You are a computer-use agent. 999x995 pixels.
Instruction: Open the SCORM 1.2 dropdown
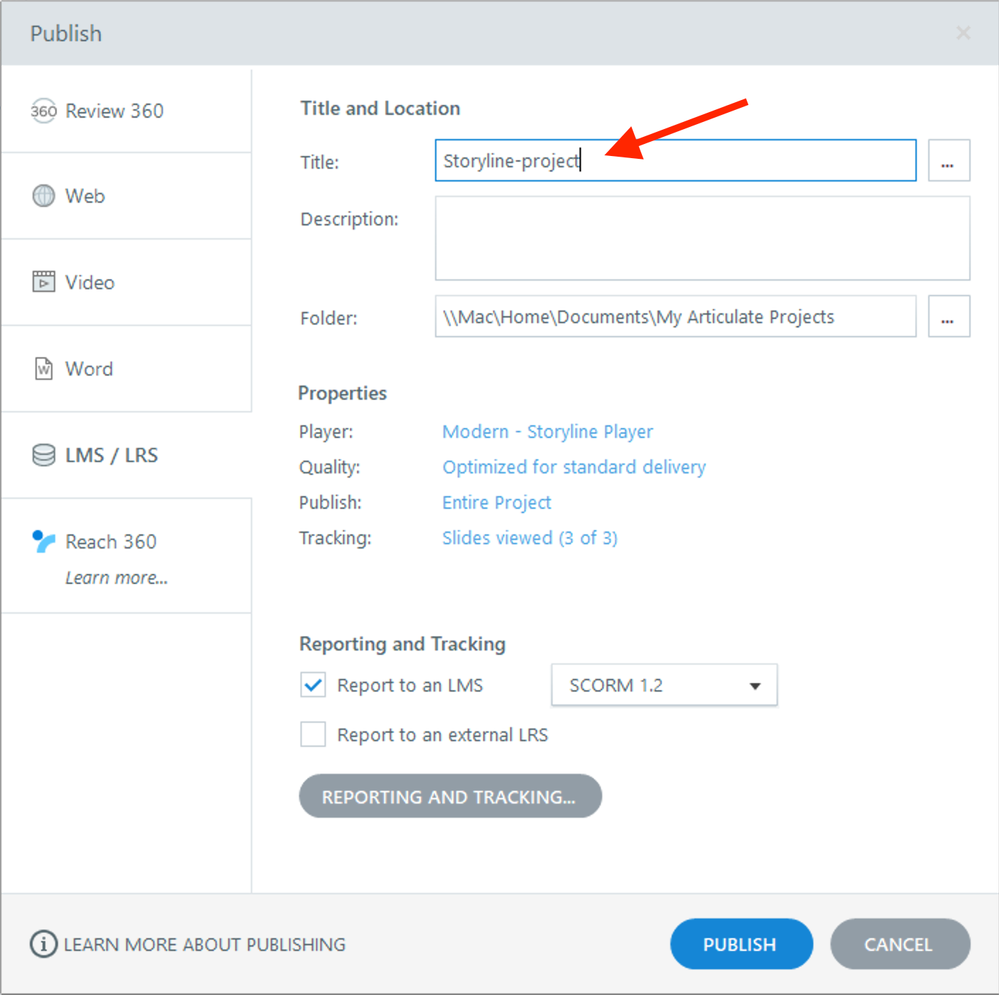664,686
